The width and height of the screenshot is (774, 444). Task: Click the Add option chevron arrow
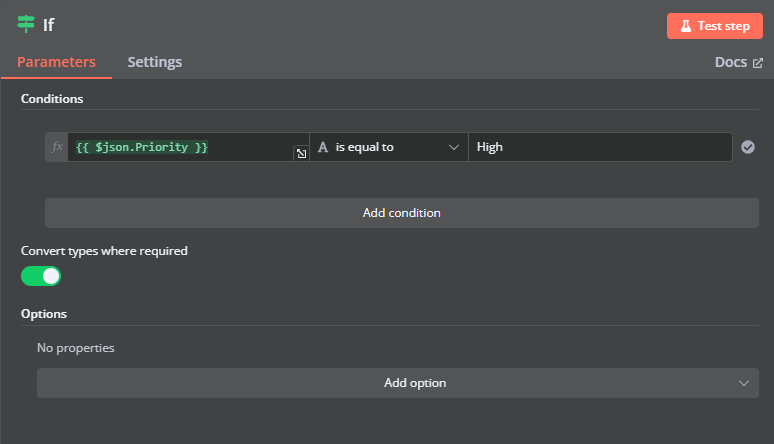[743, 383]
